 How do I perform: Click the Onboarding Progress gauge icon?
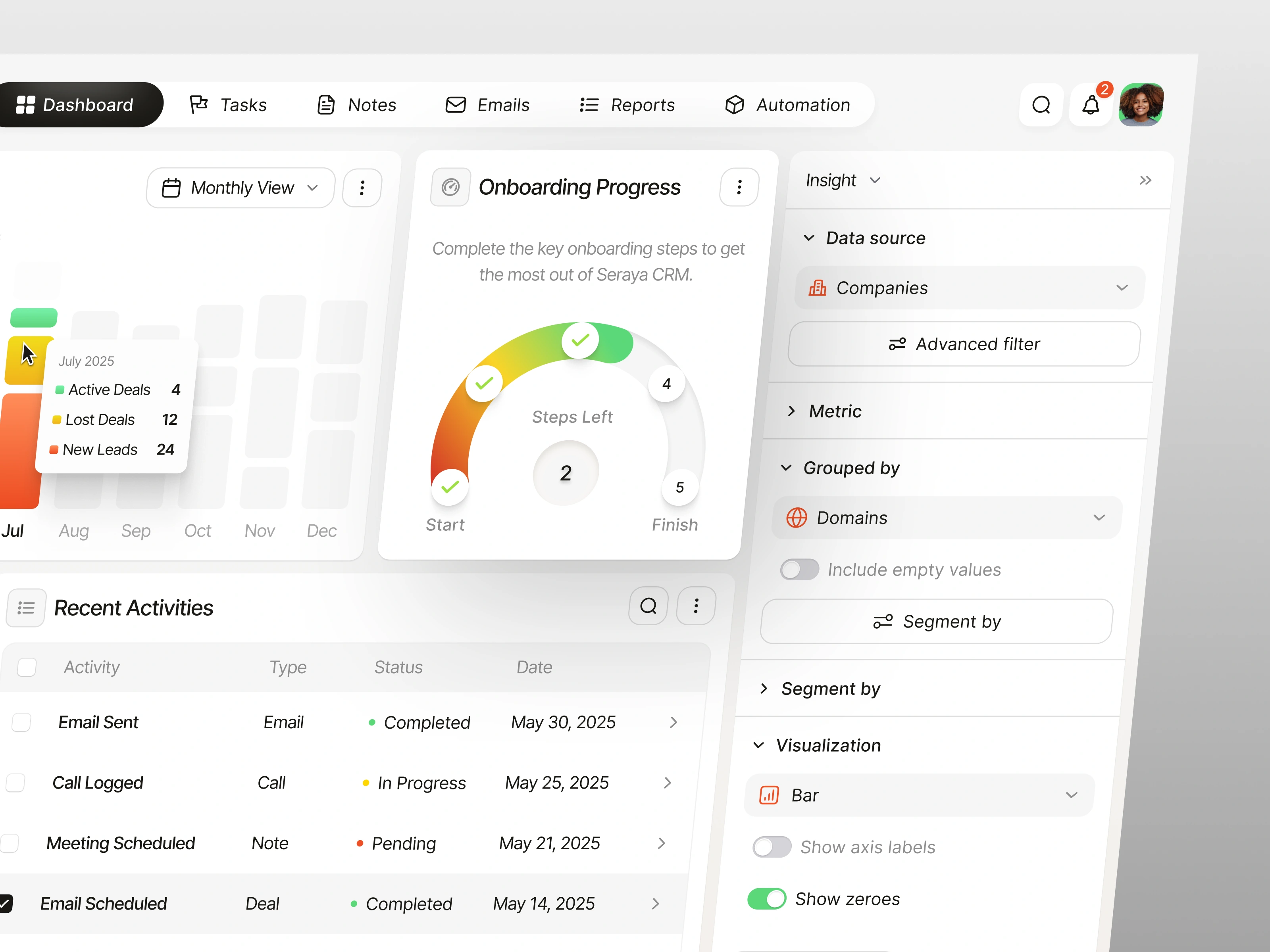tap(451, 187)
